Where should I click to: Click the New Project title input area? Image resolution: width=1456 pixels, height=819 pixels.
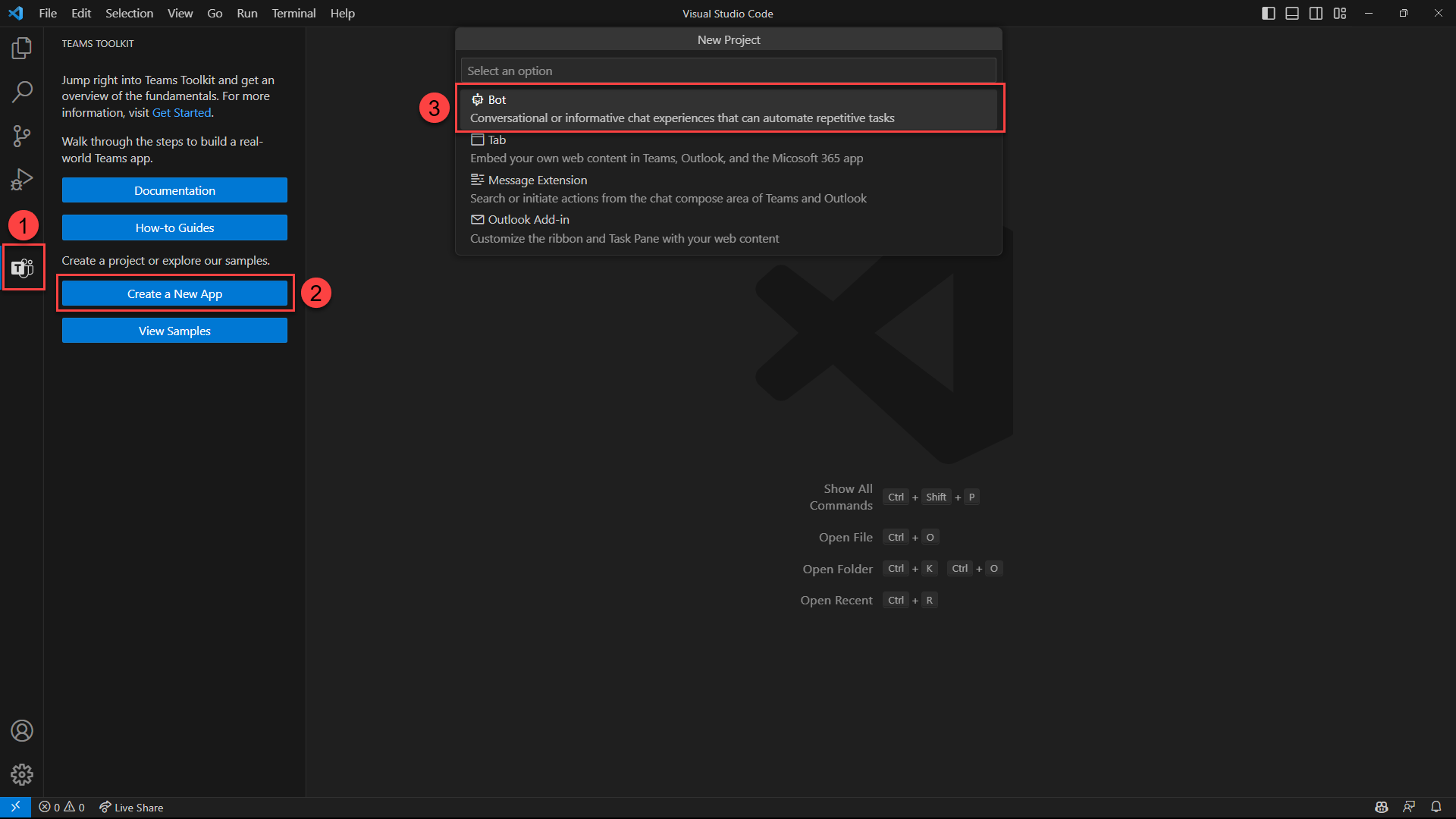coord(728,70)
